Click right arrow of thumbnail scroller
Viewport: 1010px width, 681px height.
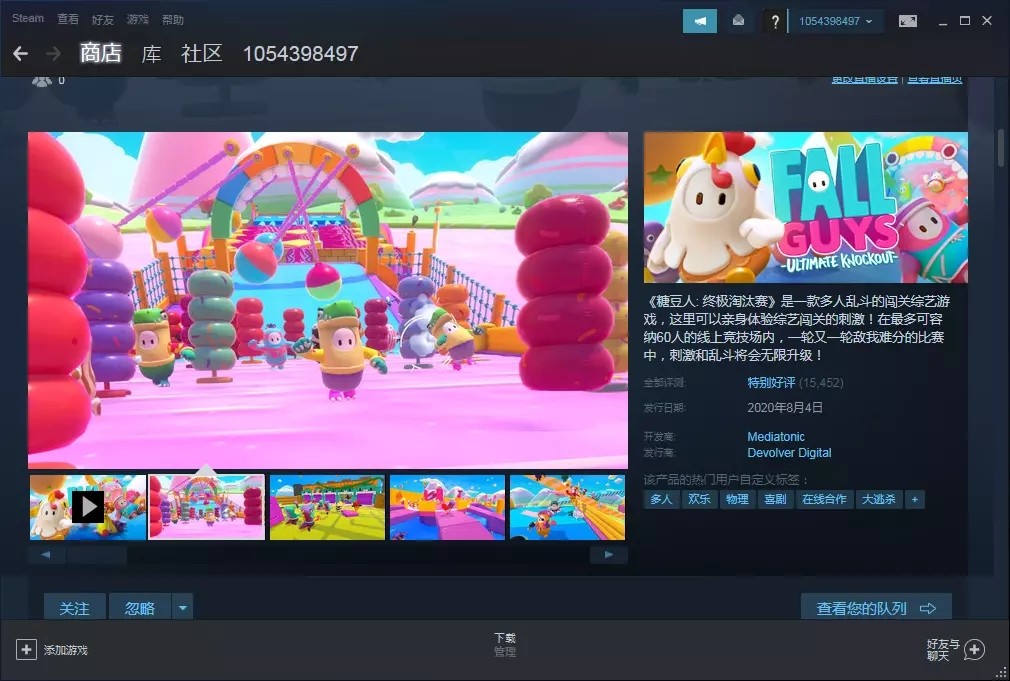pos(609,555)
